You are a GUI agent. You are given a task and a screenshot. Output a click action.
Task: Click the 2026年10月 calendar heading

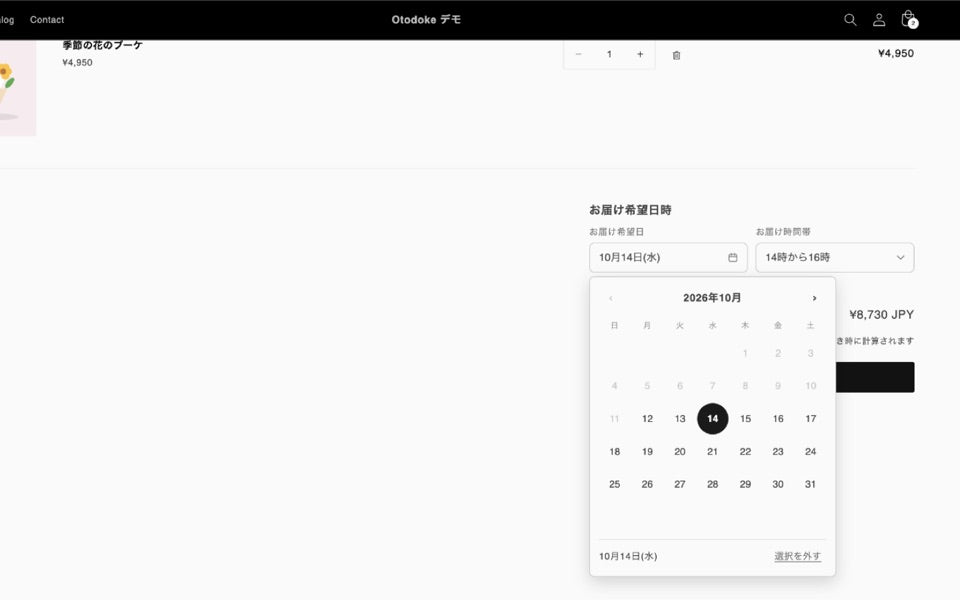pyautogui.click(x=712, y=298)
